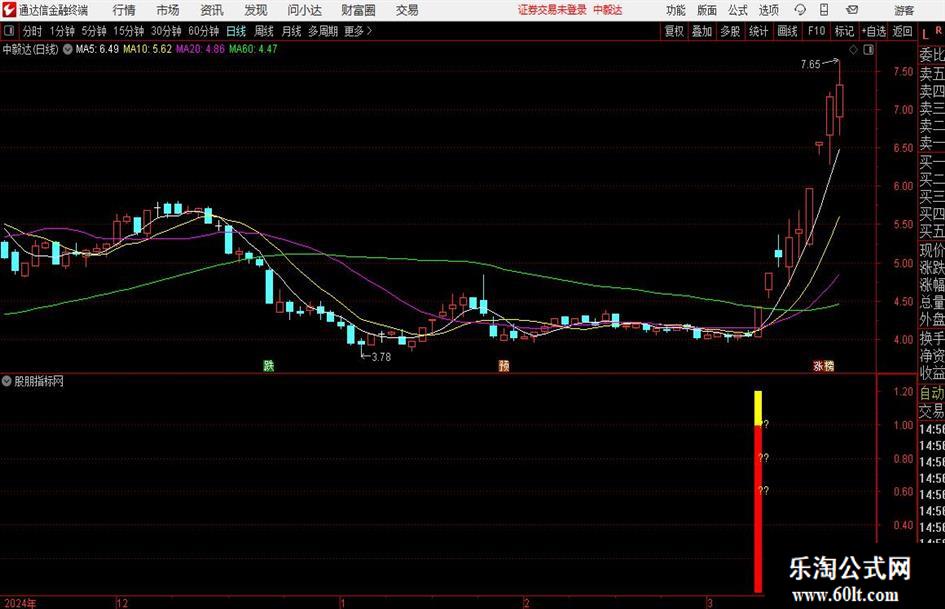Open the 版面 menu
Image resolution: width=945 pixels, height=609 pixels.
click(707, 10)
